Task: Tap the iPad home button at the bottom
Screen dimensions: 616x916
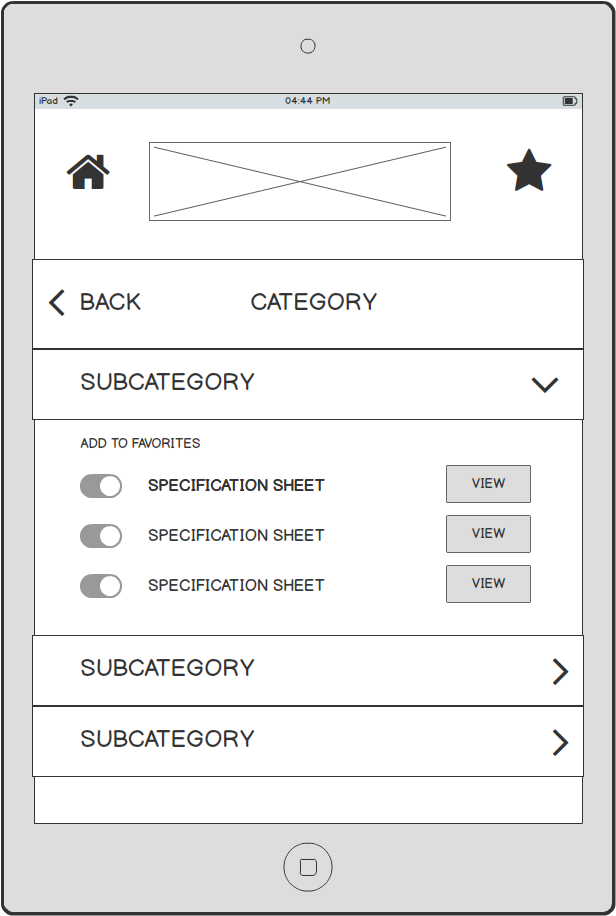Action: (x=308, y=867)
